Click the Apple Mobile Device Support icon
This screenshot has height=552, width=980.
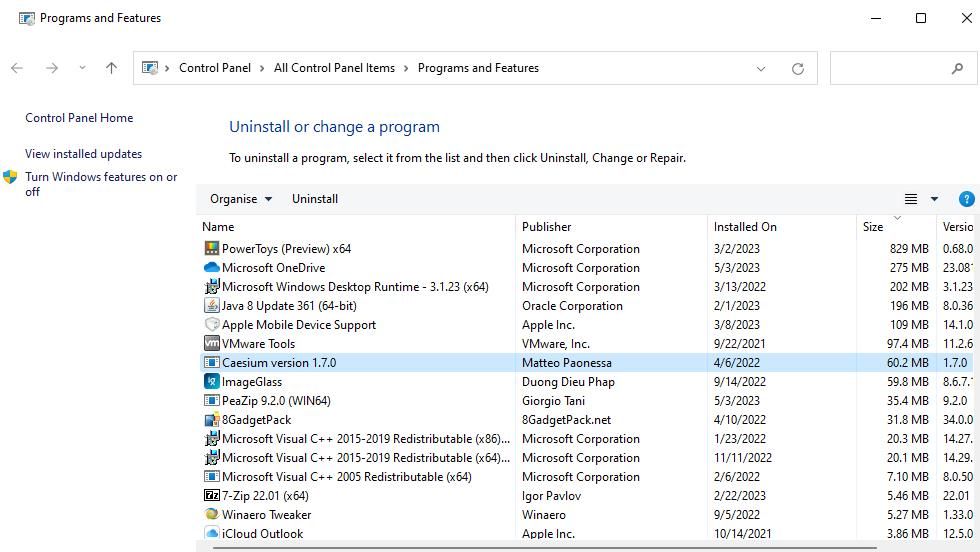point(212,324)
